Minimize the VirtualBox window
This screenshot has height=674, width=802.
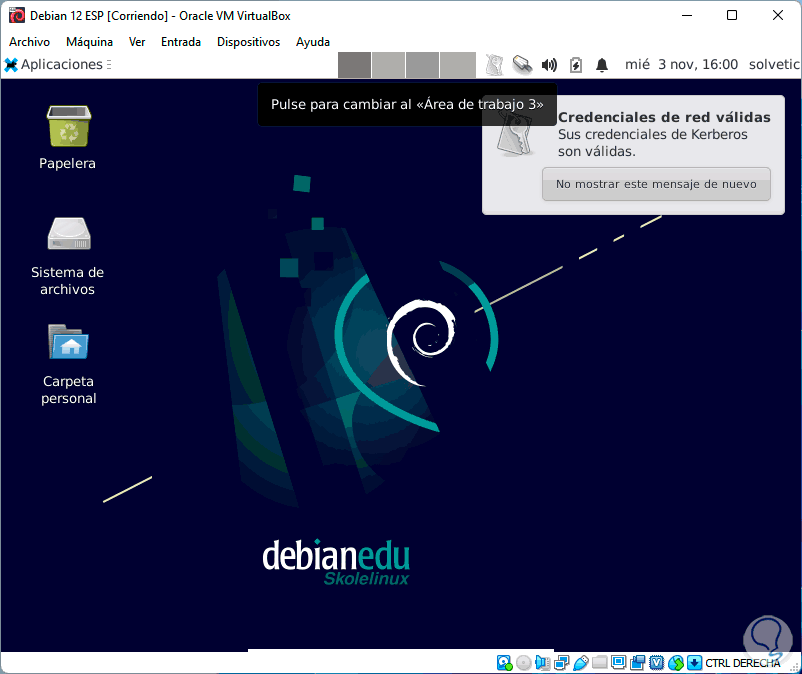[687, 15]
